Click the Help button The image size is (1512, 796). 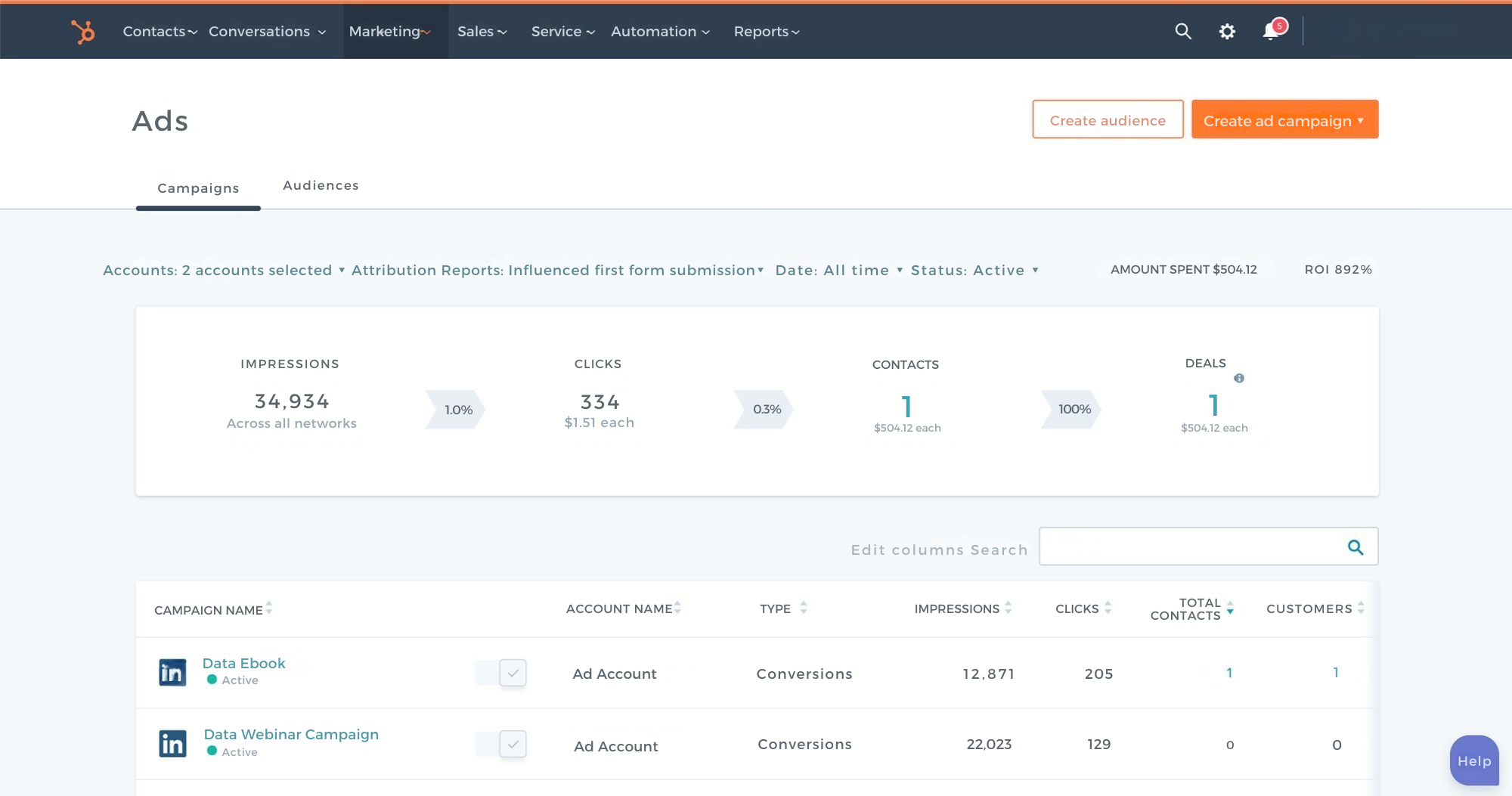pyautogui.click(x=1474, y=761)
